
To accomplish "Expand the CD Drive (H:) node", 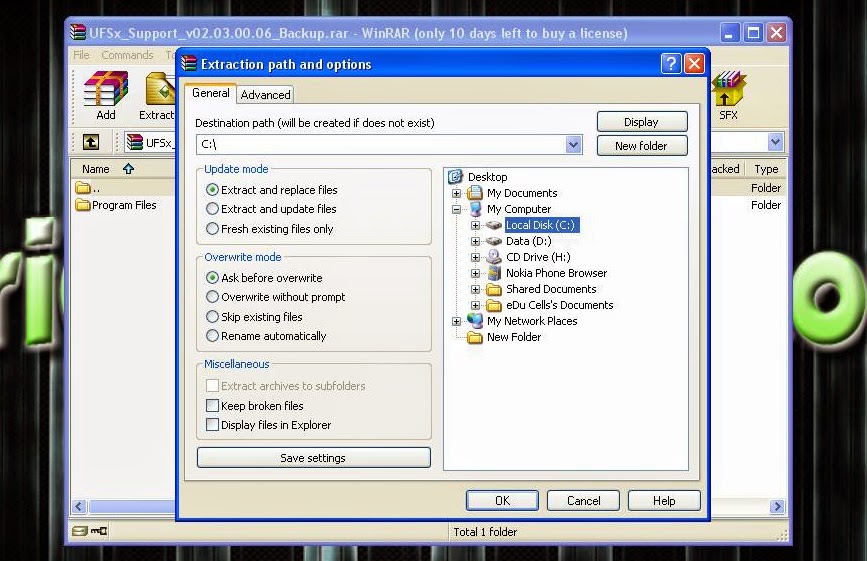I will [x=476, y=258].
